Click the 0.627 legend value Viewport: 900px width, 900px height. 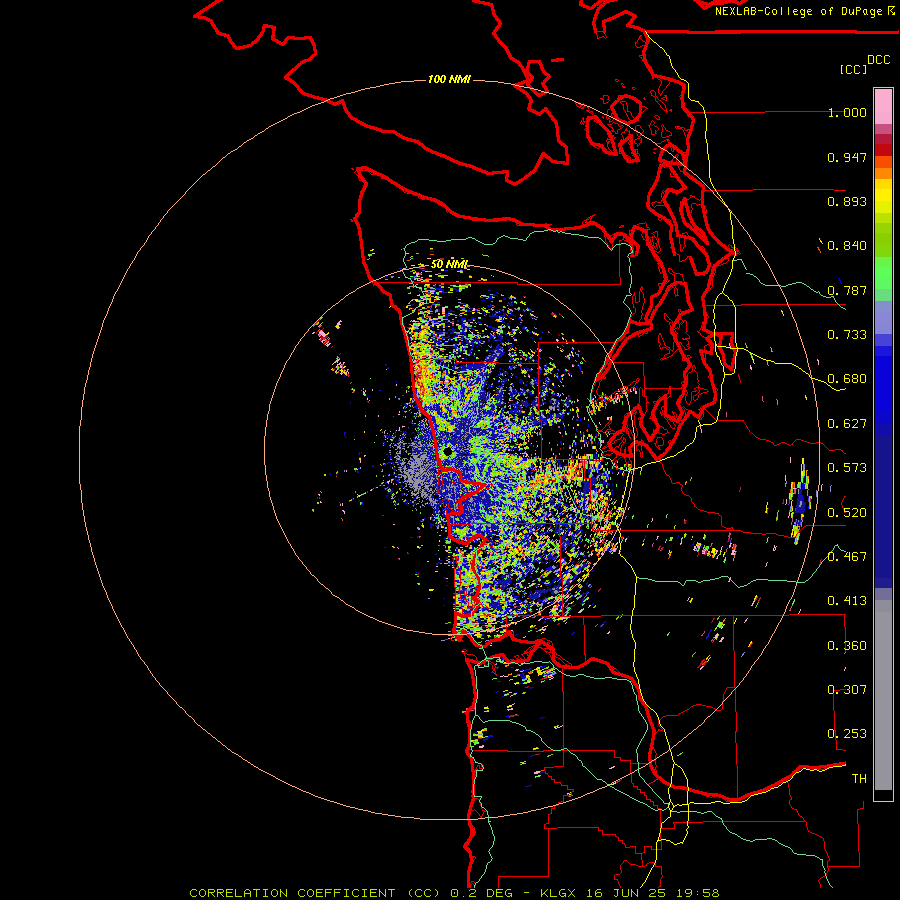click(847, 424)
